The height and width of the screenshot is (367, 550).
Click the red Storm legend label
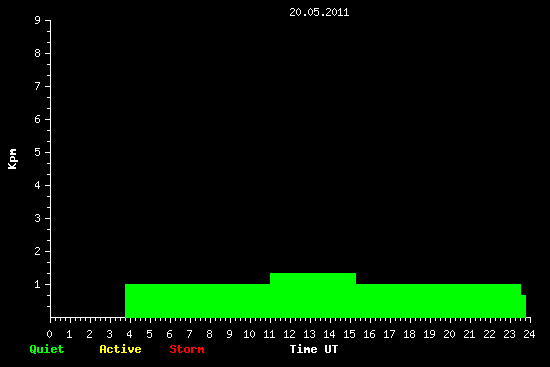pyautogui.click(x=187, y=349)
